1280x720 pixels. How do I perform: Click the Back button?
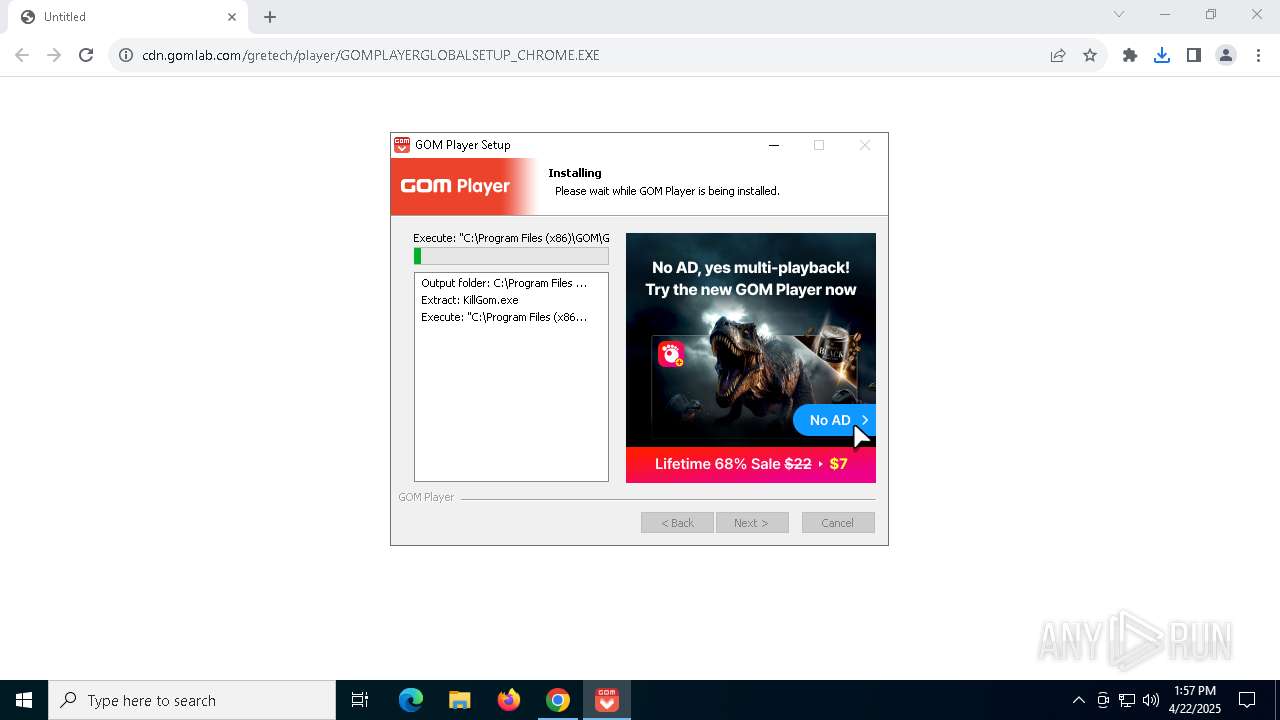(677, 523)
